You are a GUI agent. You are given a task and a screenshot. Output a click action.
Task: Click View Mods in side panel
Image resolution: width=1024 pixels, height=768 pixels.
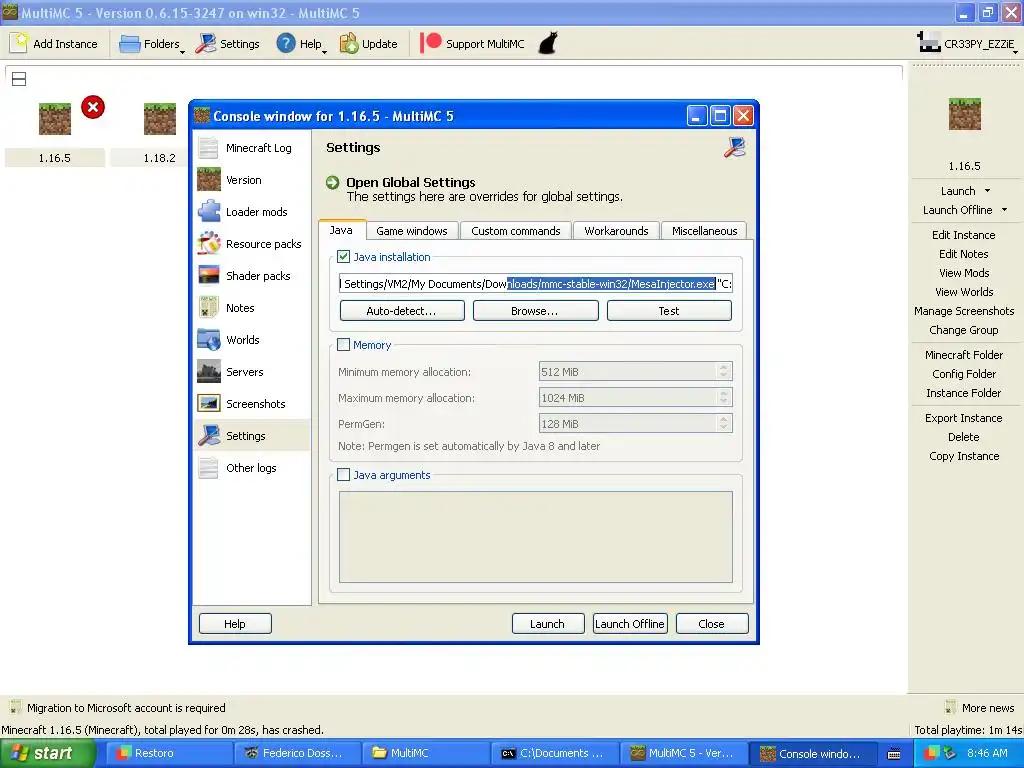(964, 273)
